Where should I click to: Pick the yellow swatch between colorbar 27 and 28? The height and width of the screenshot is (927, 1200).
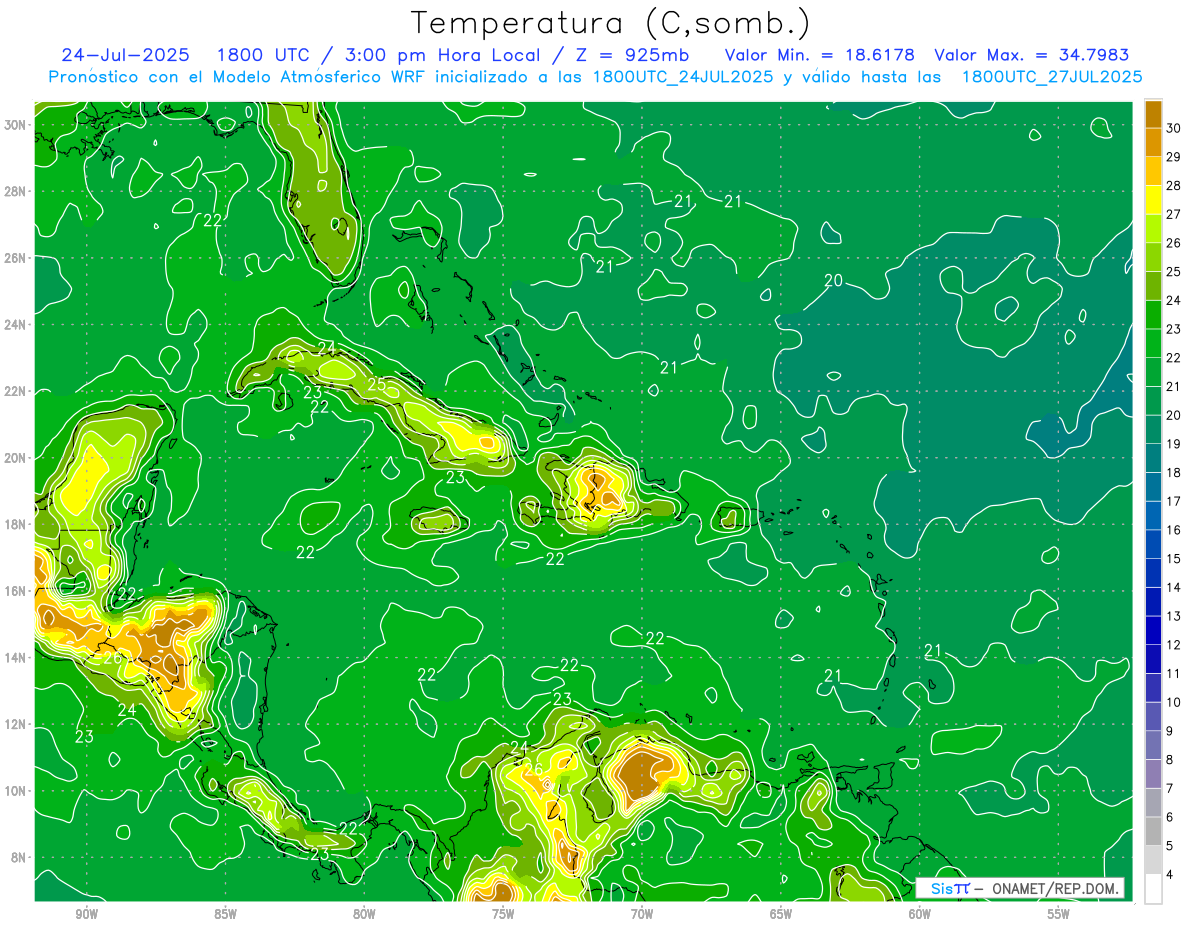1153,200
